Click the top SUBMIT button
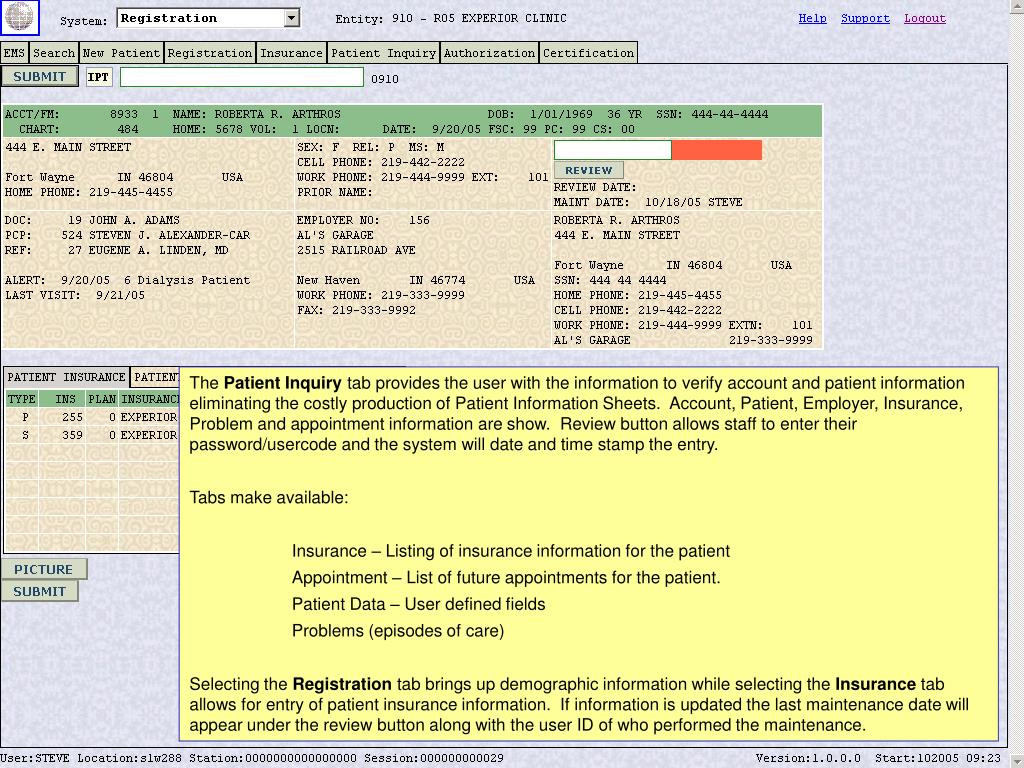The image size is (1024, 768). [x=40, y=76]
